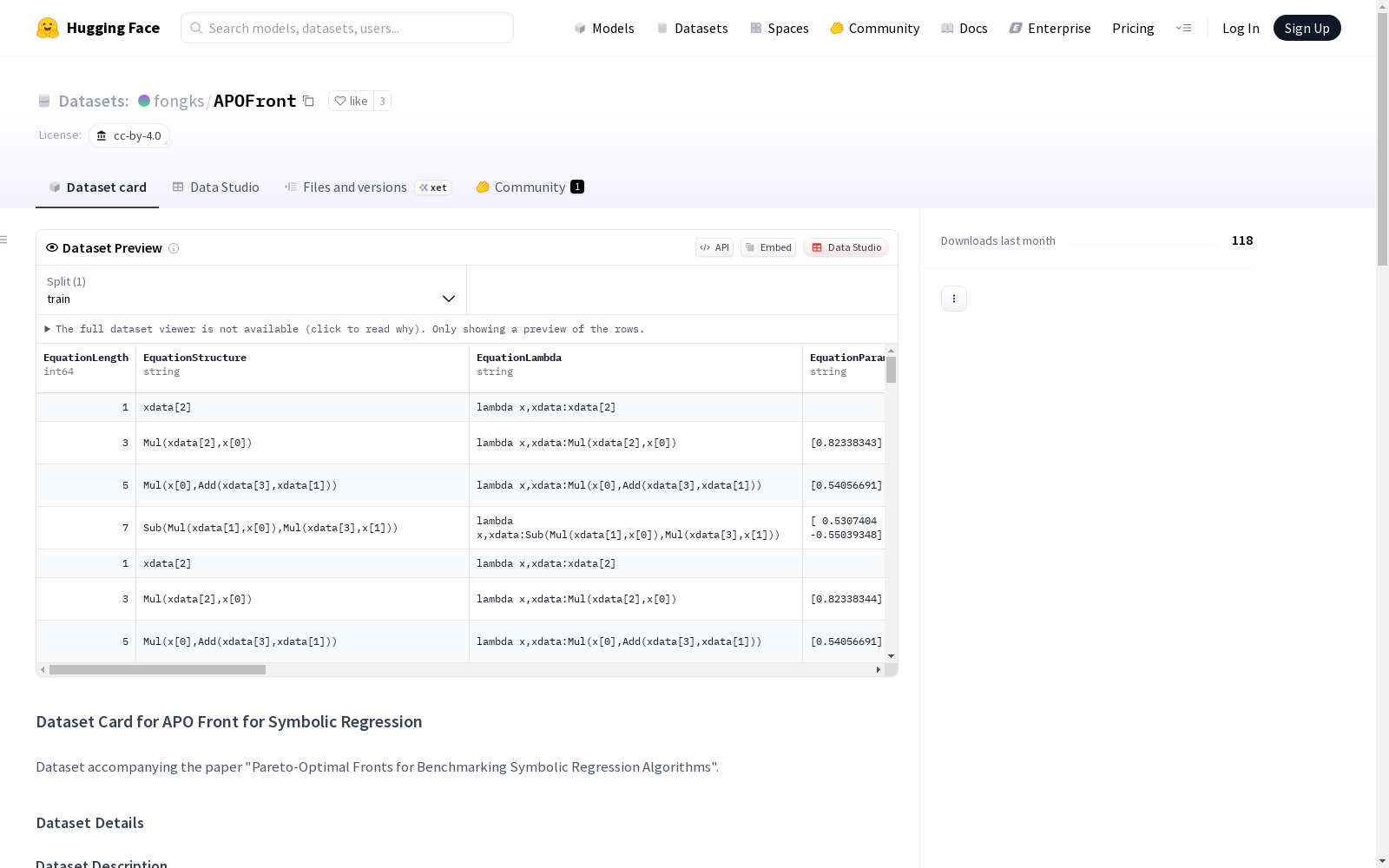Click the [0.82338343] parameter cell

844,443
